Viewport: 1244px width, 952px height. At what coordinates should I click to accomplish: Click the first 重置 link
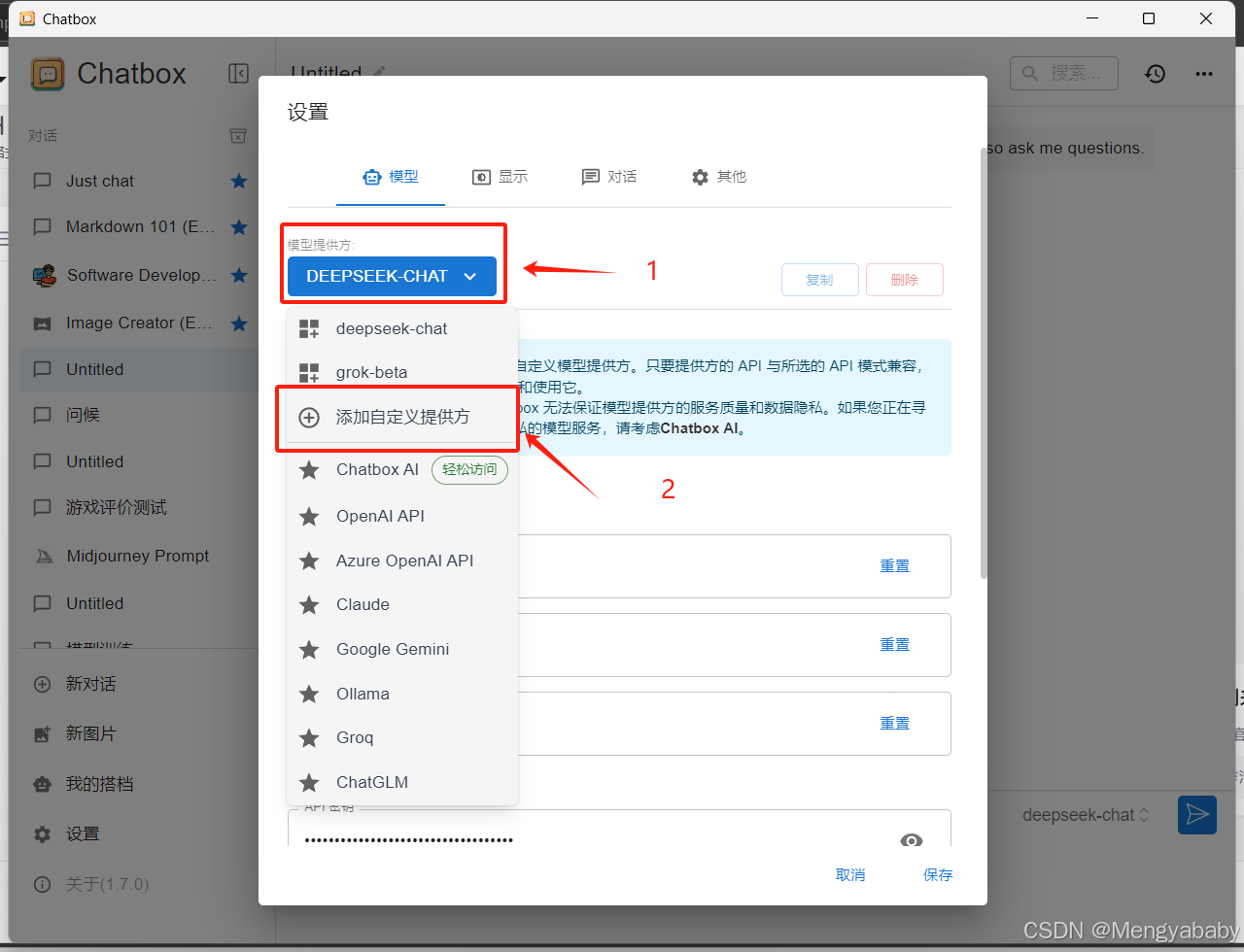(895, 566)
